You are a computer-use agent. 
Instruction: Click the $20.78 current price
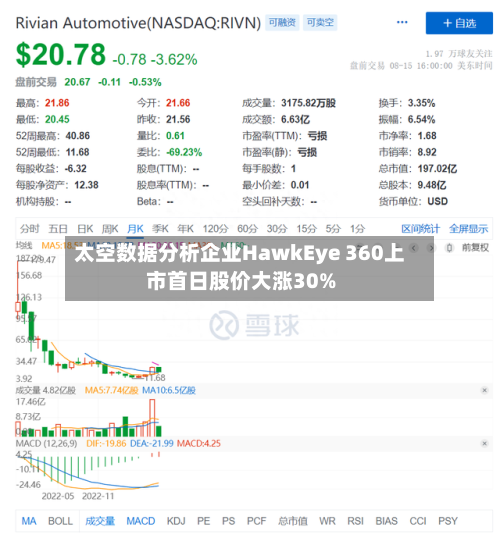pyautogui.click(x=61, y=54)
